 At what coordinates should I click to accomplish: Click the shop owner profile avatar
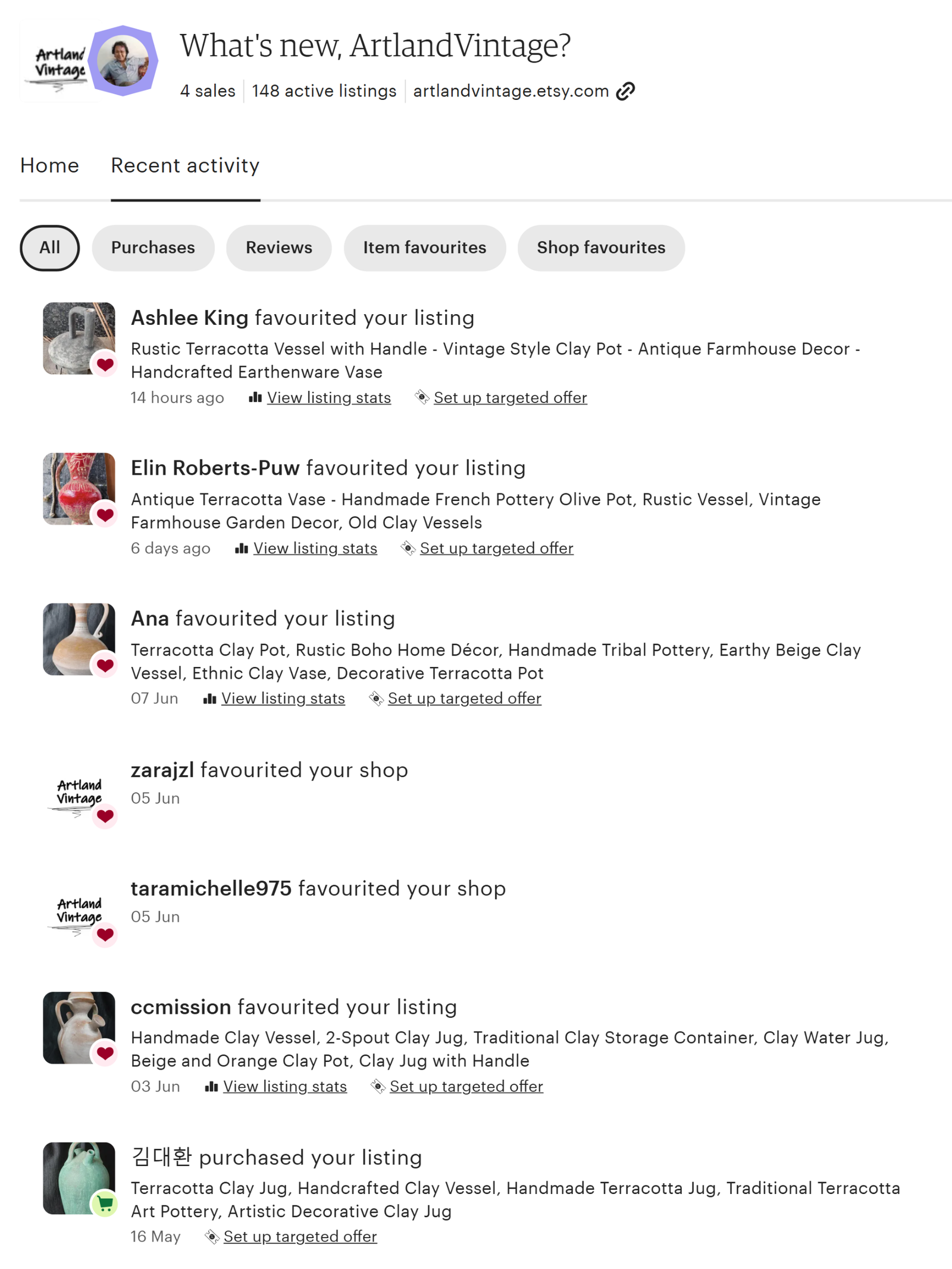click(x=123, y=61)
